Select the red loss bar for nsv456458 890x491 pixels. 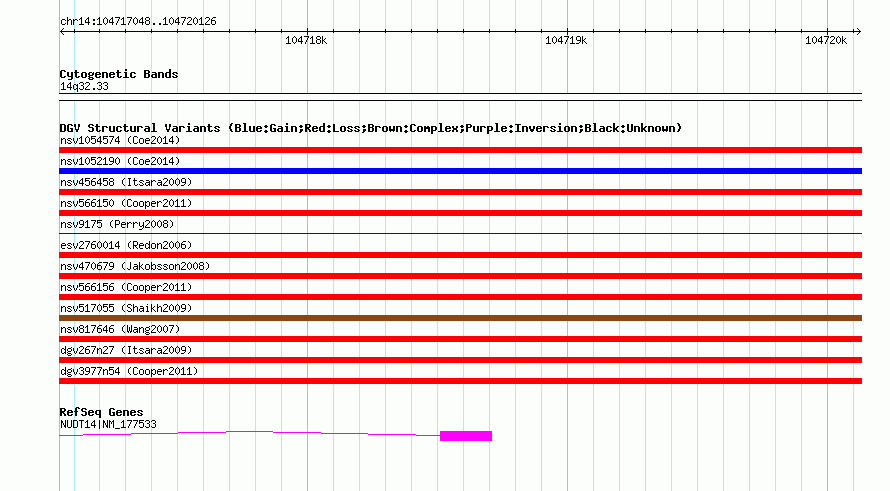point(460,192)
